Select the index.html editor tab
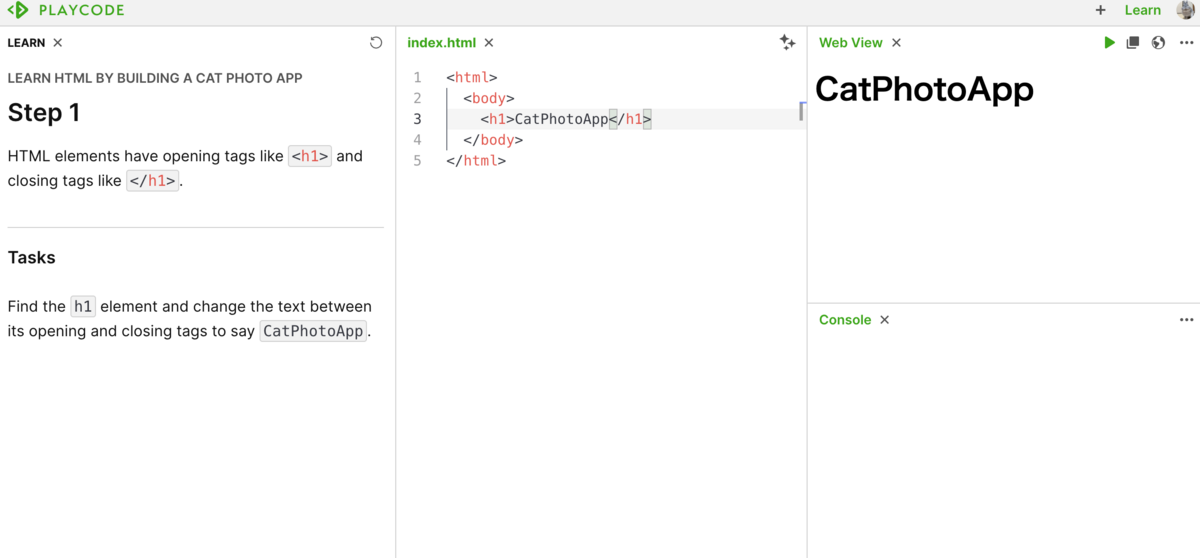This screenshot has height=558, width=1200. click(441, 43)
